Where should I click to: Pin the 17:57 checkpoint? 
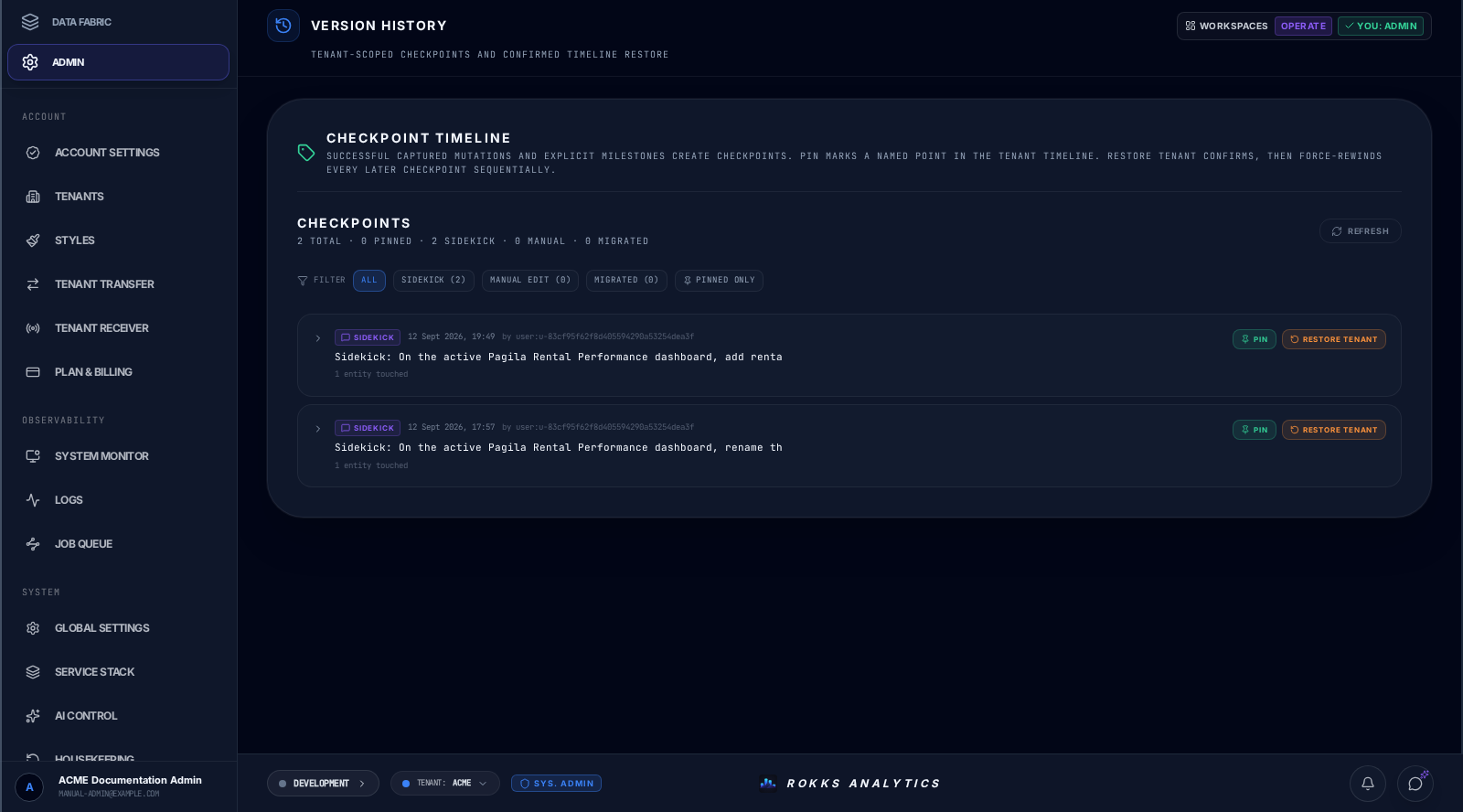point(1255,430)
